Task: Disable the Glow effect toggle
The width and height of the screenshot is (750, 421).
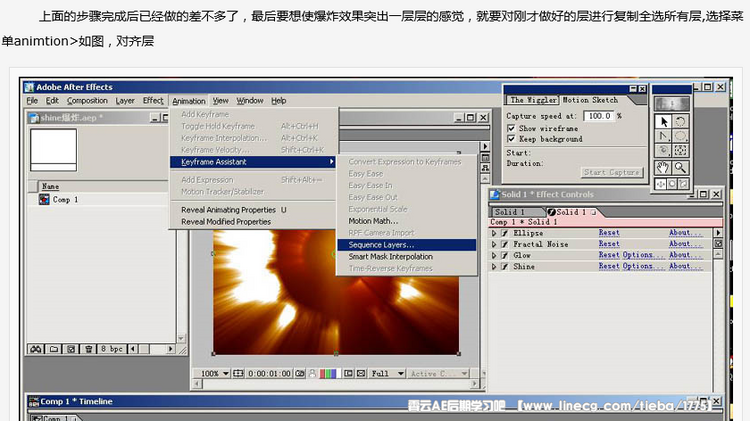Action: pyautogui.click(x=504, y=255)
